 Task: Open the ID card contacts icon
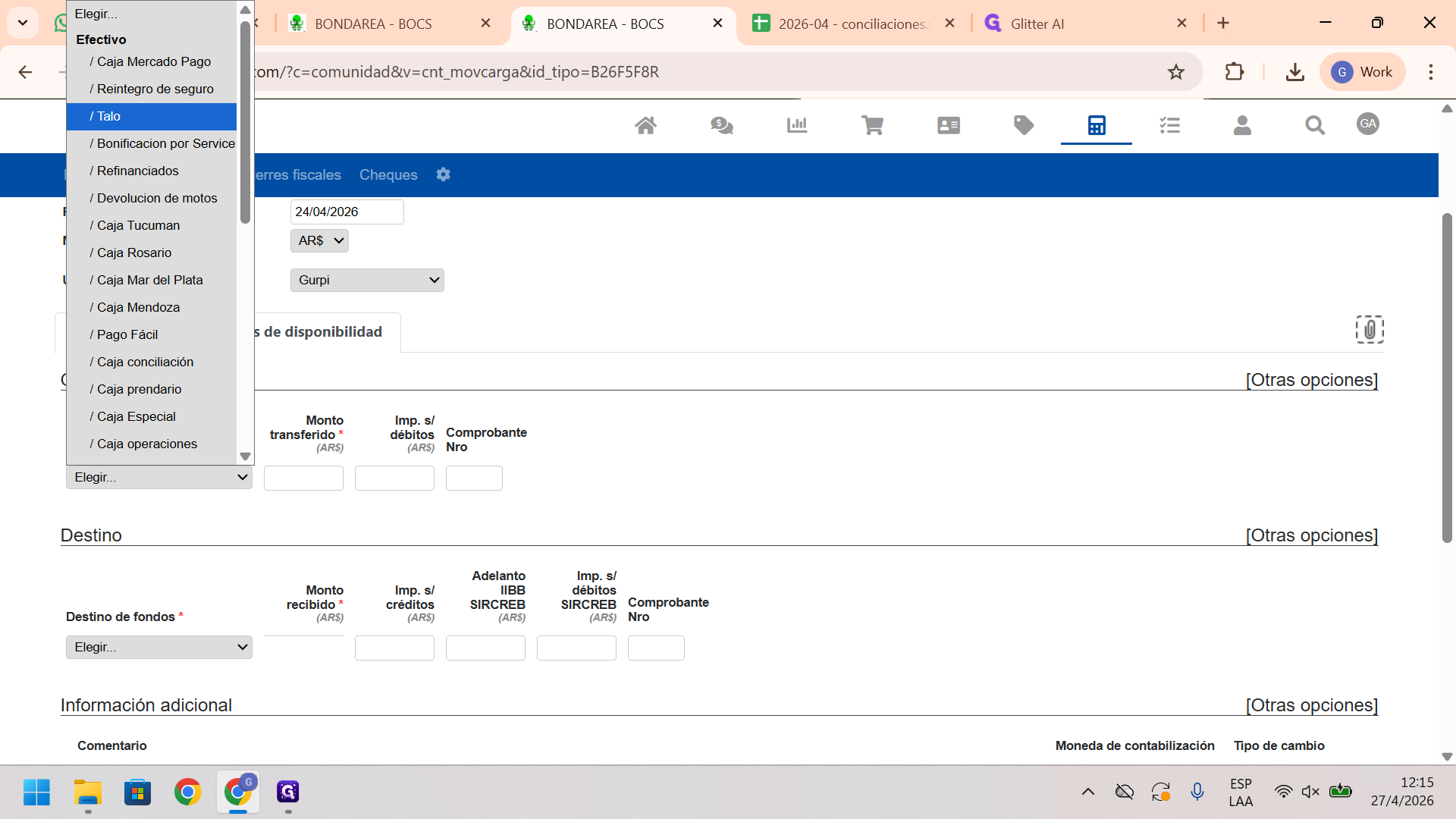point(949,125)
